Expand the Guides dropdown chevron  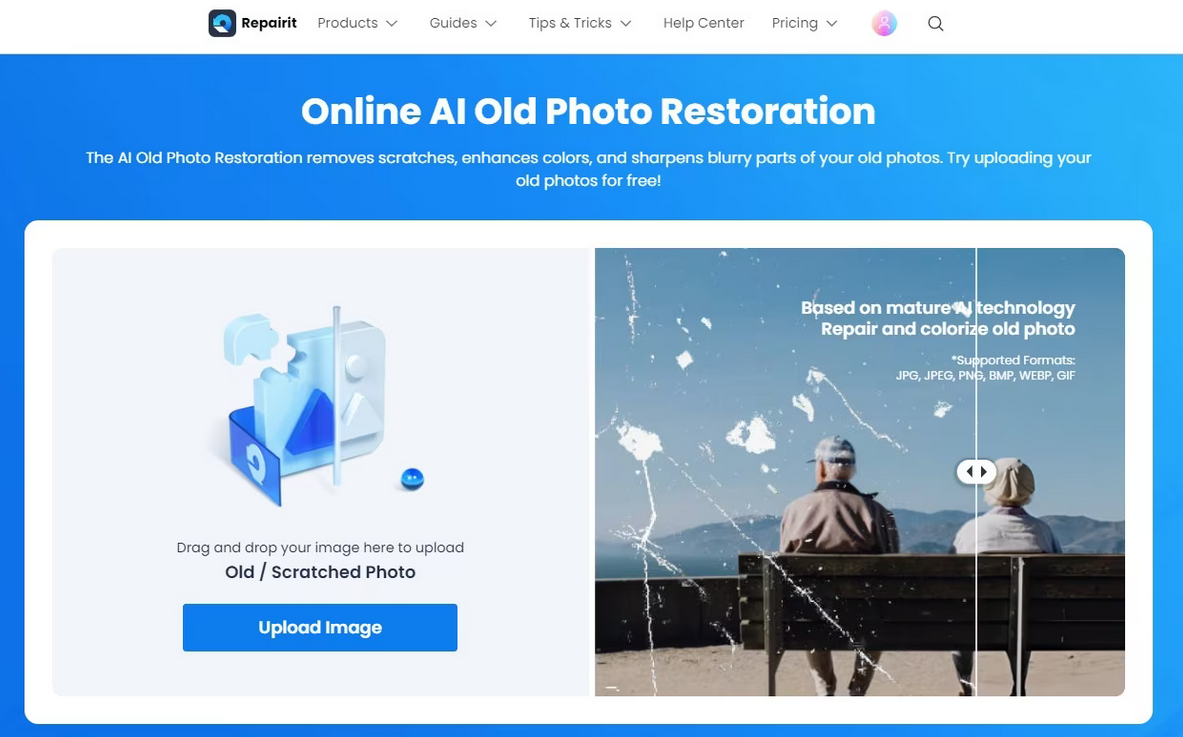[490, 23]
